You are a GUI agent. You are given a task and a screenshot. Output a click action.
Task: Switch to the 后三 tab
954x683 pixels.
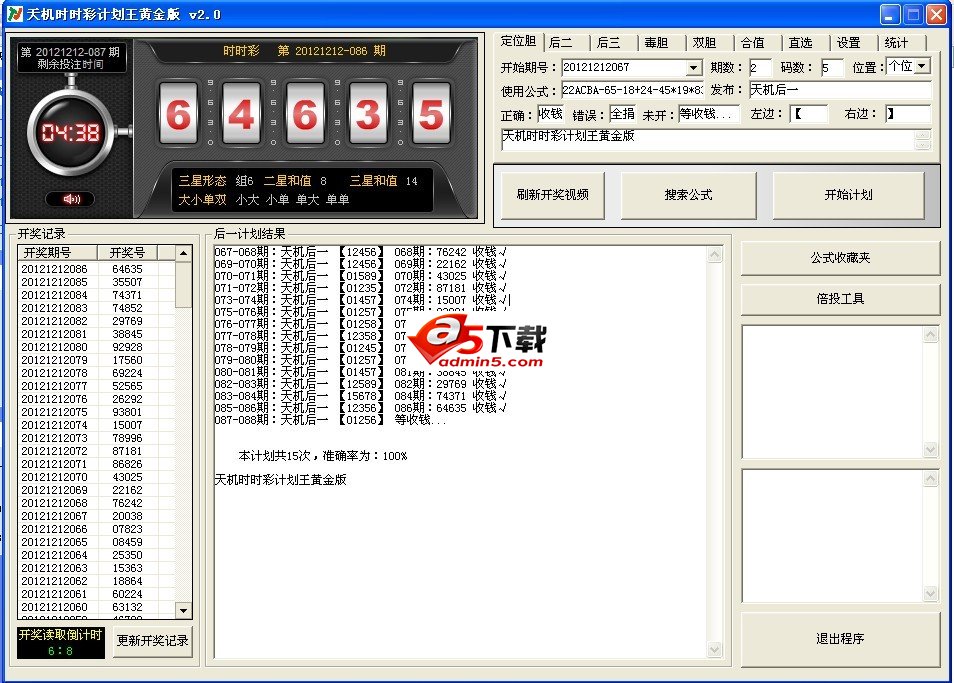608,43
